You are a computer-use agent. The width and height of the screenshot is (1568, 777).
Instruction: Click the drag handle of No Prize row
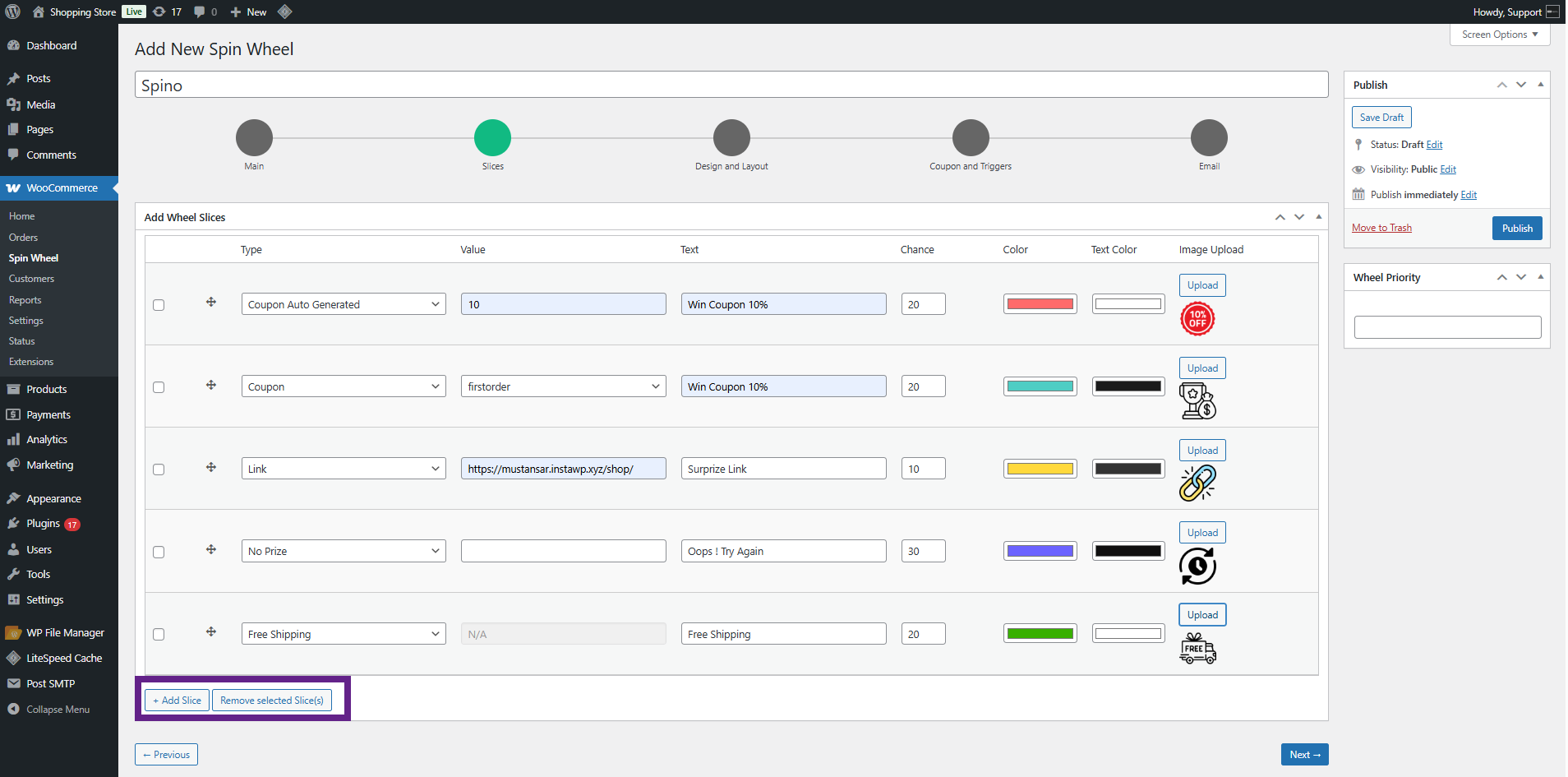211,549
